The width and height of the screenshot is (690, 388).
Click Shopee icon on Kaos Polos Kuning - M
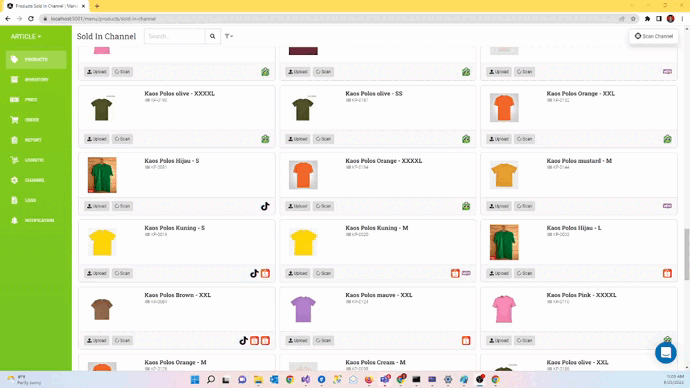click(455, 273)
